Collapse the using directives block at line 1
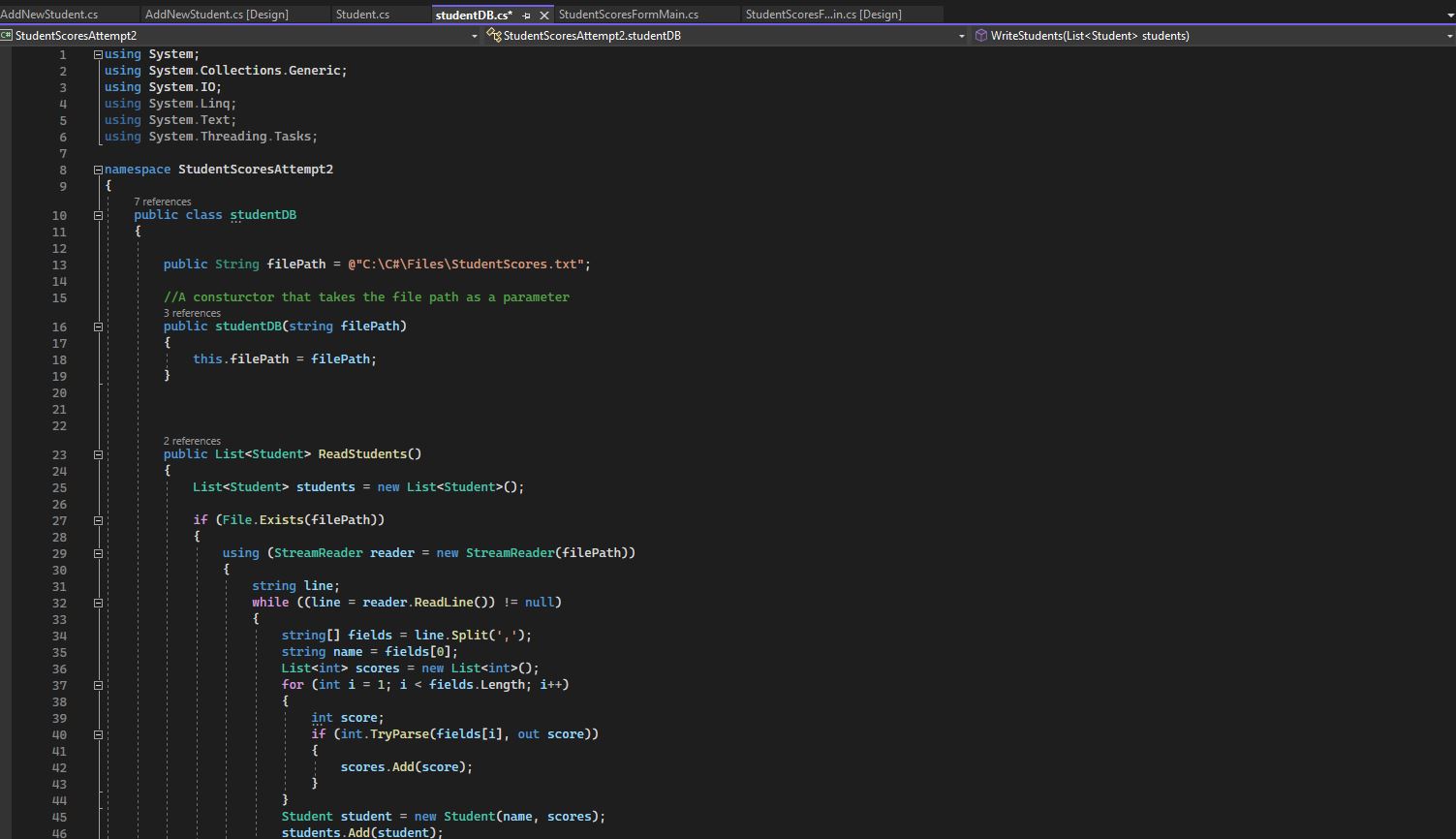 click(98, 55)
